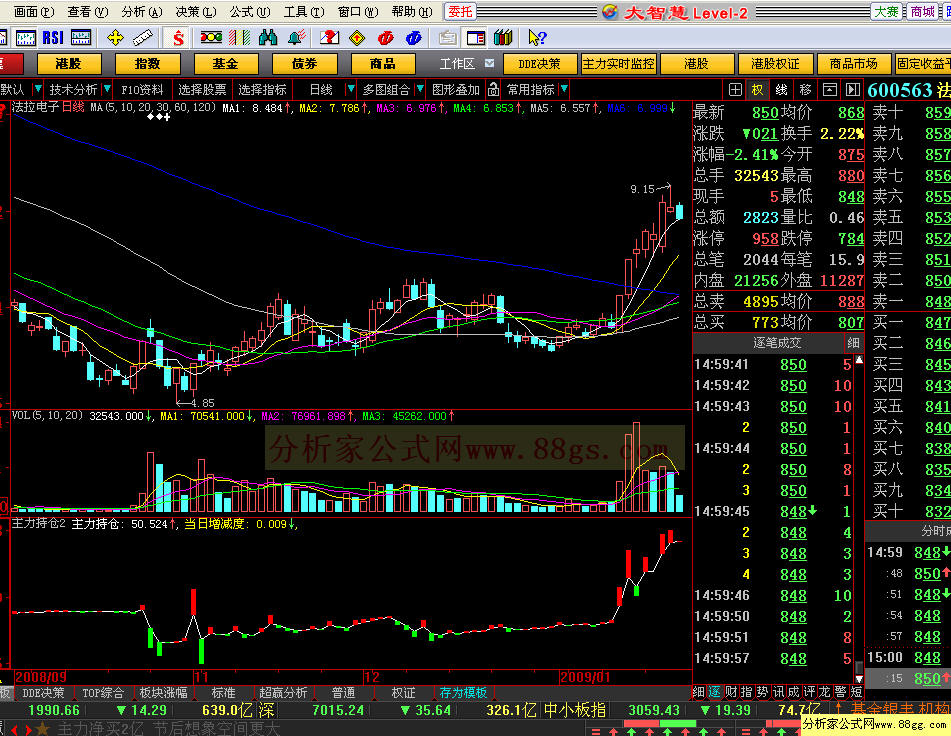Click the F10资料 button
Screen dimensions: 951x736
coord(142,90)
